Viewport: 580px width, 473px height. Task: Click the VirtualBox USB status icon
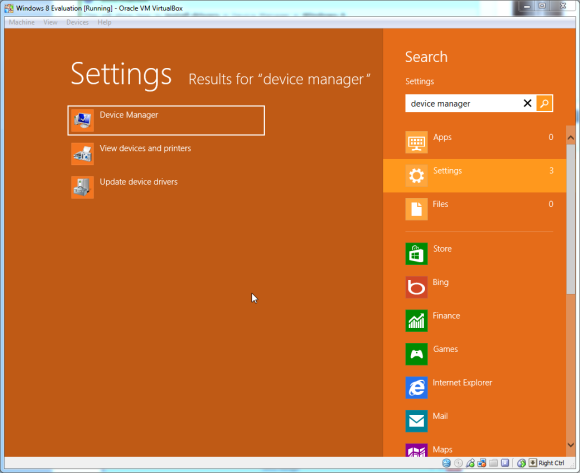471,463
